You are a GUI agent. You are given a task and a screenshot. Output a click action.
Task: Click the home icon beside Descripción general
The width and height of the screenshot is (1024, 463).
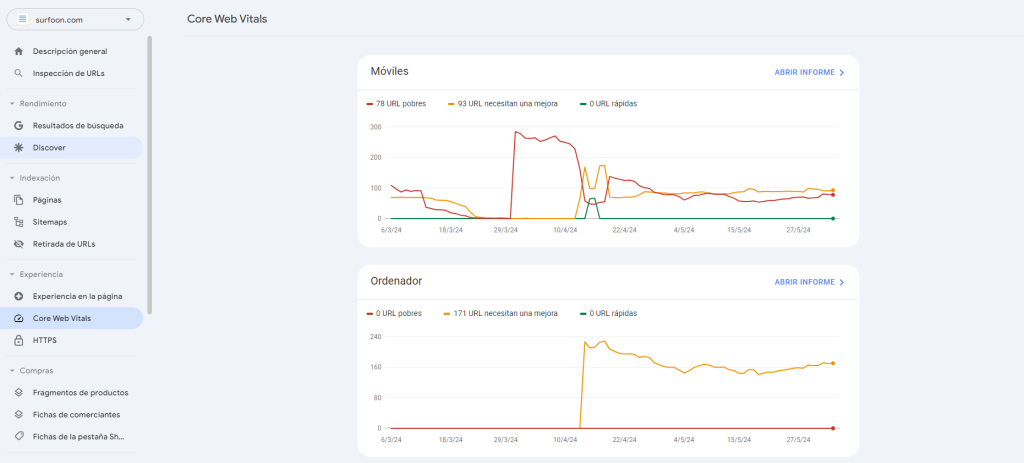coord(18,51)
